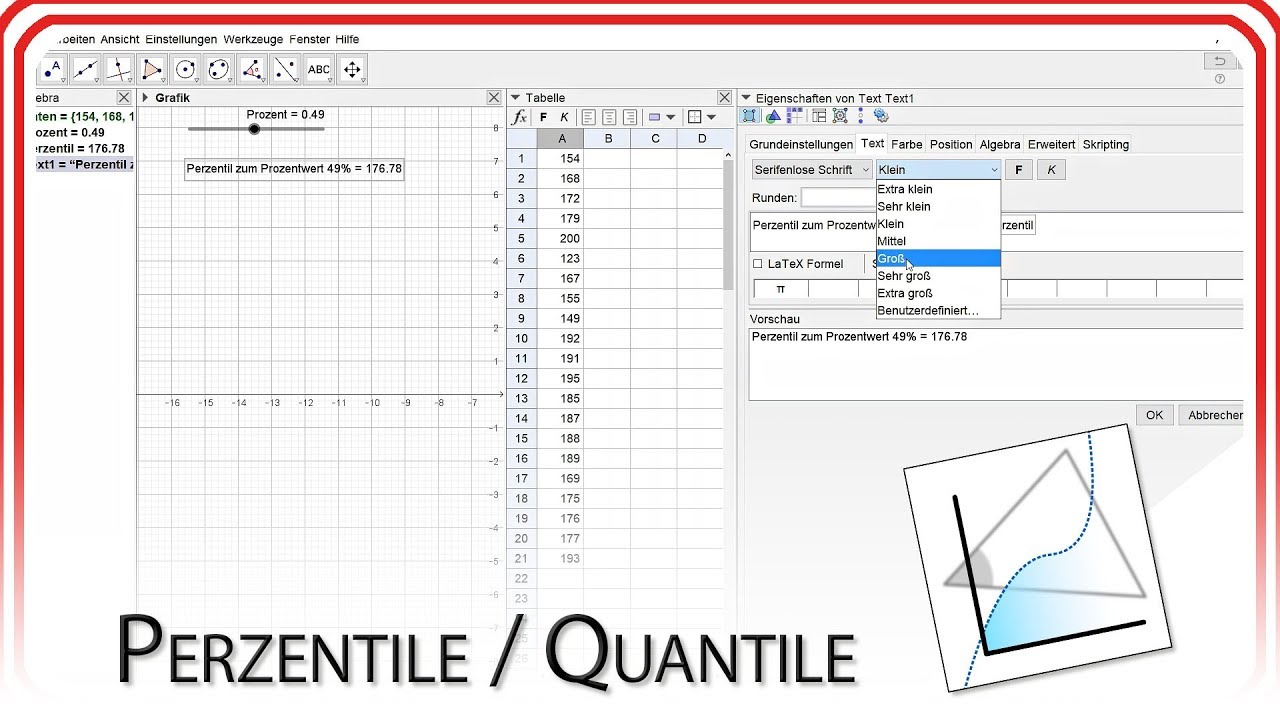Image resolution: width=1280 pixels, height=720 pixels.
Task: Select the Perzentil text box in Grafik
Action: pos(294,169)
